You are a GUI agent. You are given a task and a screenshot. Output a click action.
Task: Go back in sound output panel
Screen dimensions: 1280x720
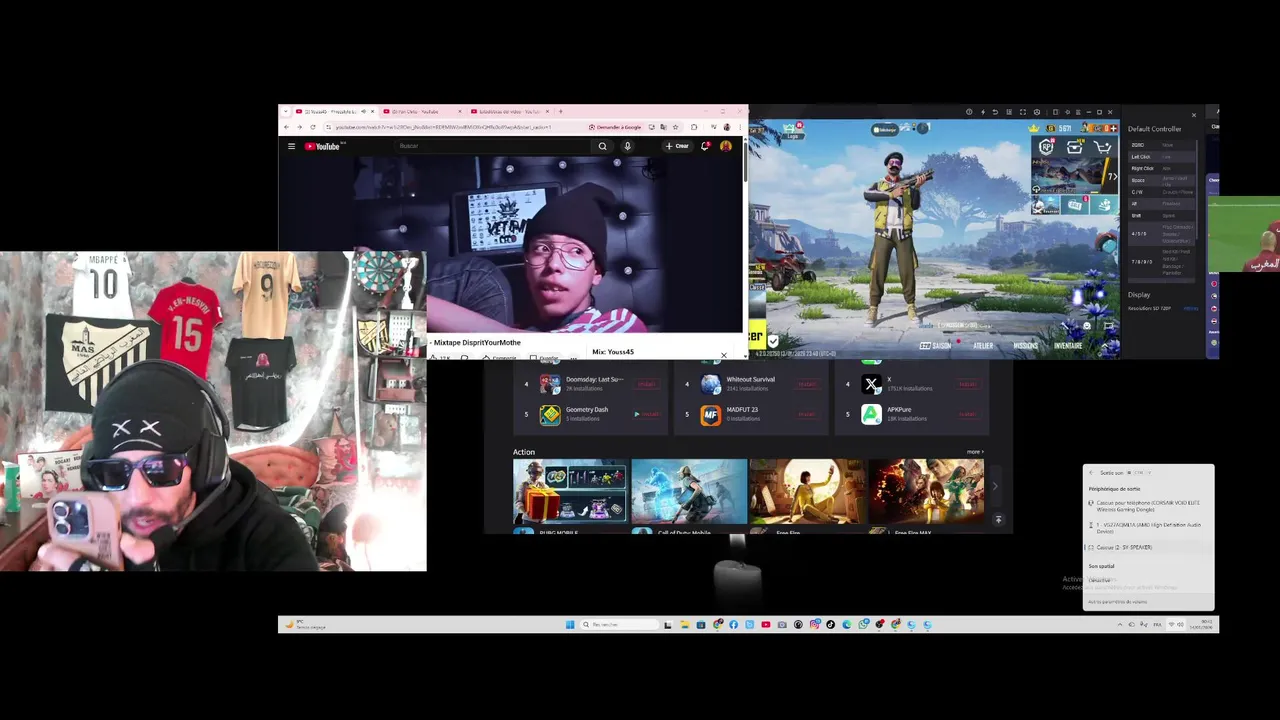[x=1092, y=473]
